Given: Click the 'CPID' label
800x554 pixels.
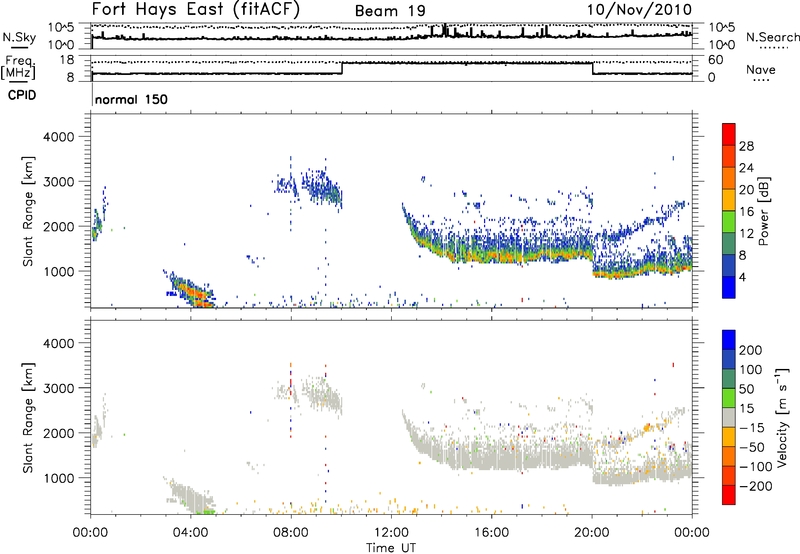Looking at the screenshot, I should 22,95.
